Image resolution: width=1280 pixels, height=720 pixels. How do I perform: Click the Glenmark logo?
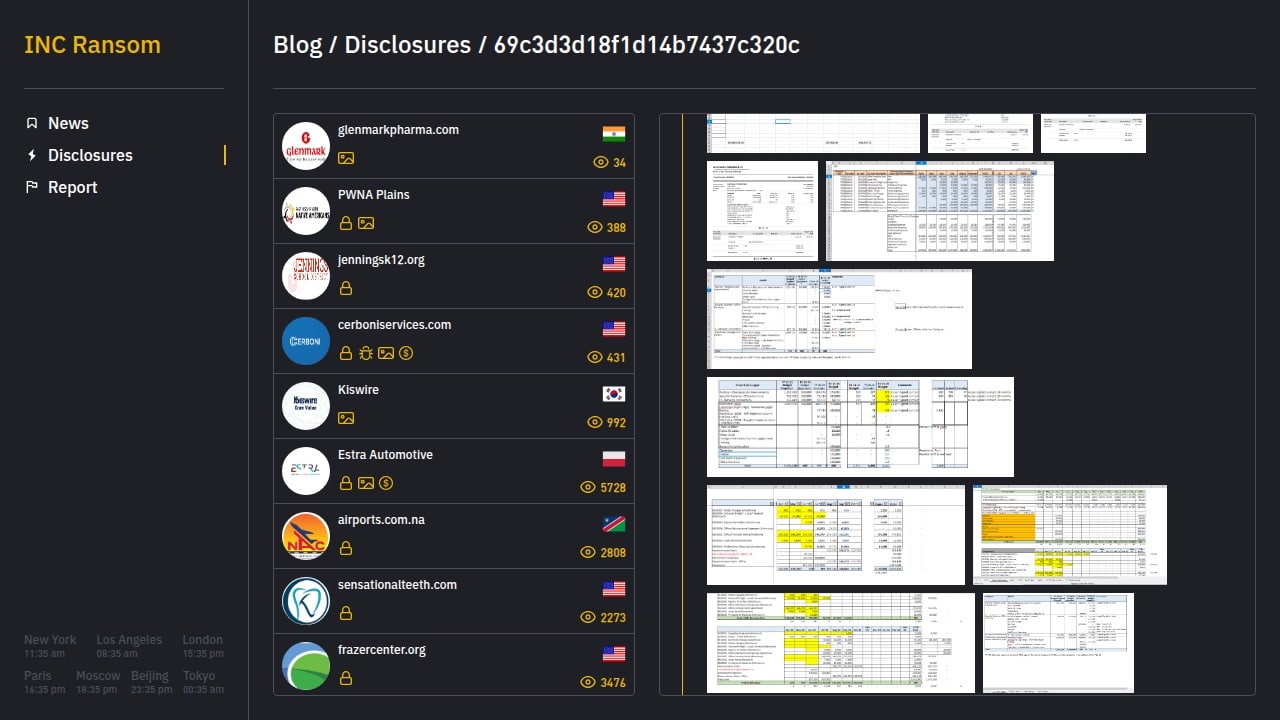point(306,146)
